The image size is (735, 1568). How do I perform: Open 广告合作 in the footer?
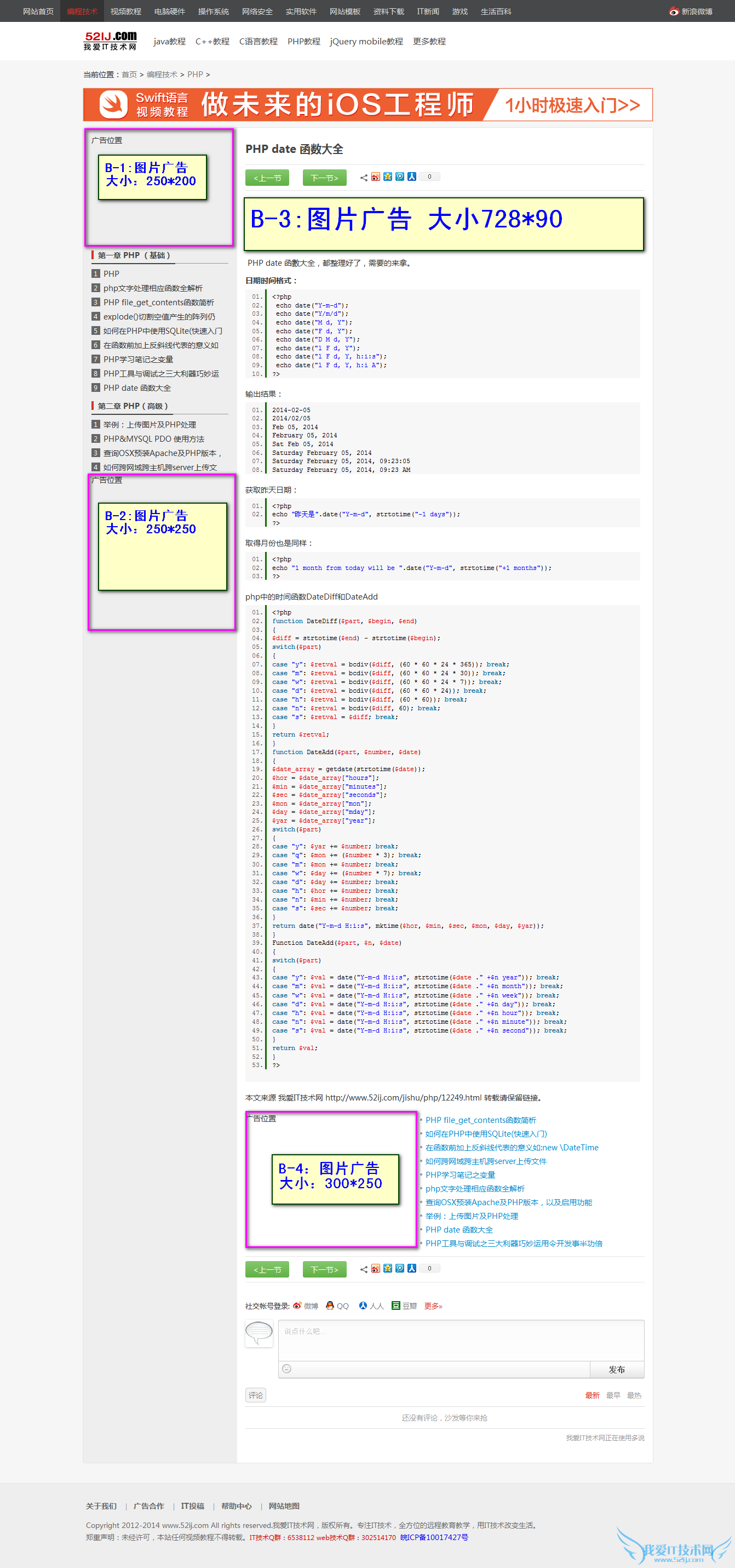149,1507
